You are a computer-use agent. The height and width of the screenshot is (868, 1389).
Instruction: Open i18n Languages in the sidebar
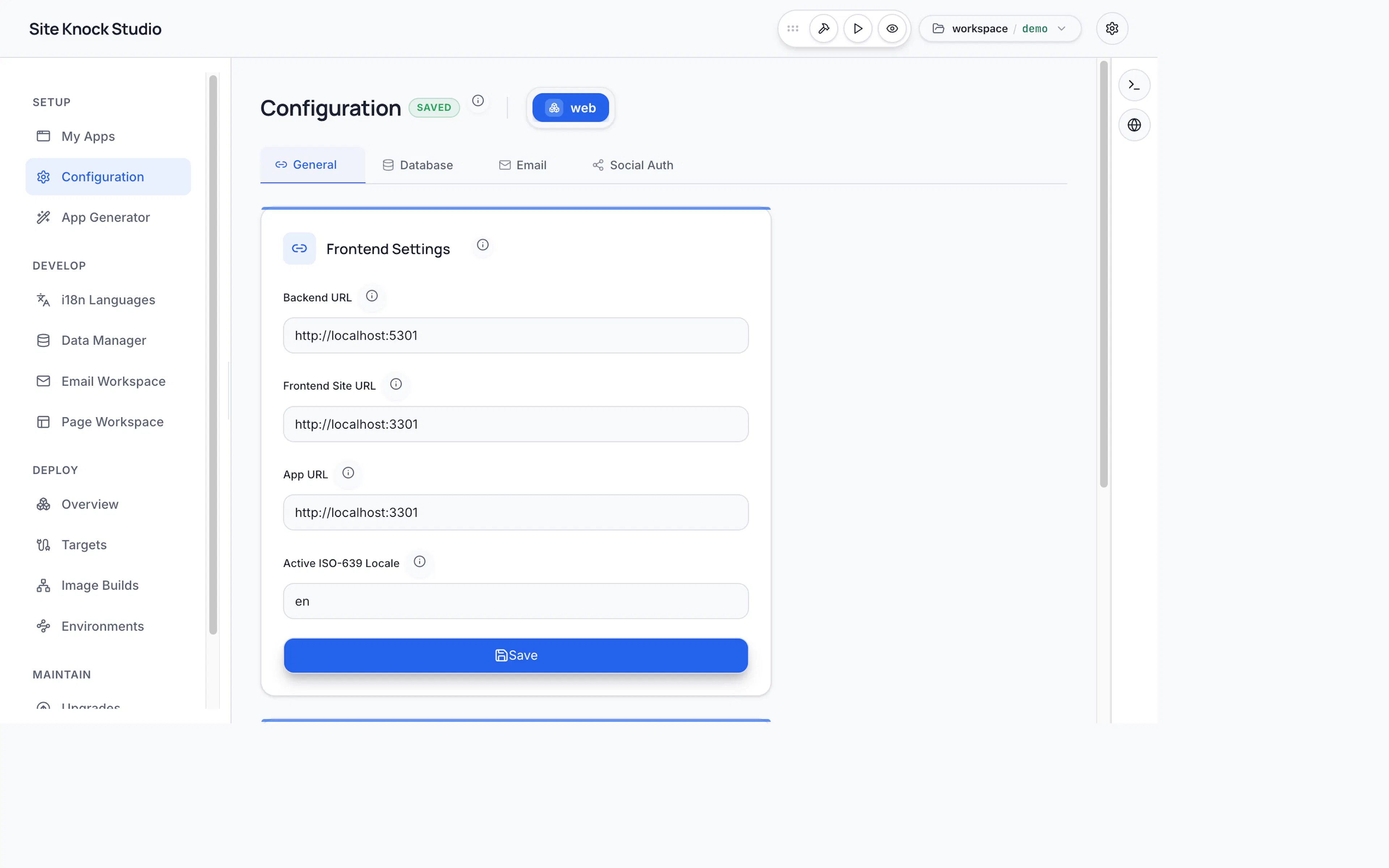click(x=108, y=300)
